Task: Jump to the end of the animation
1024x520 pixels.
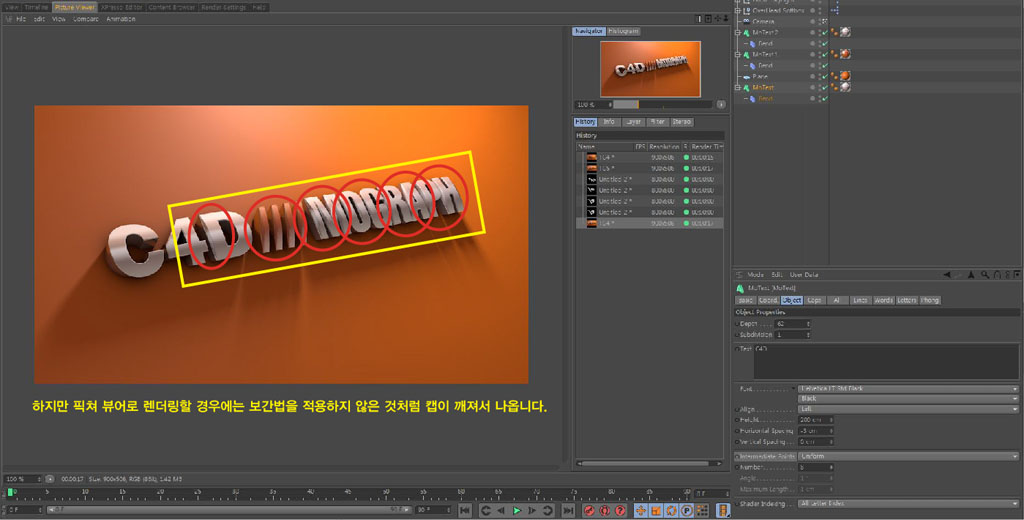Action: pos(568,510)
